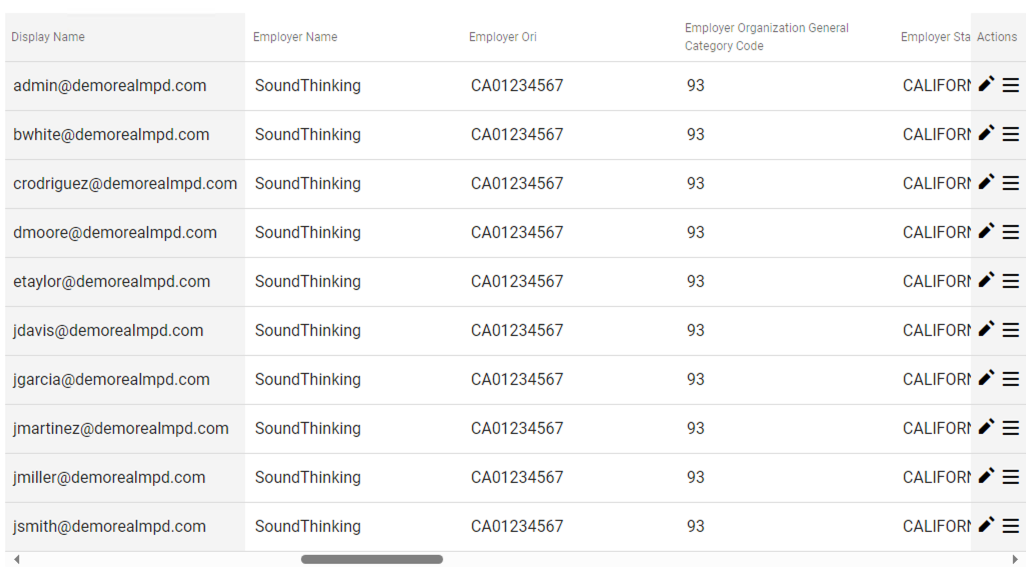Click Employer Organization General Category Code header
Screen dimensions: 1026x568
pyautogui.click(x=767, y=37)
